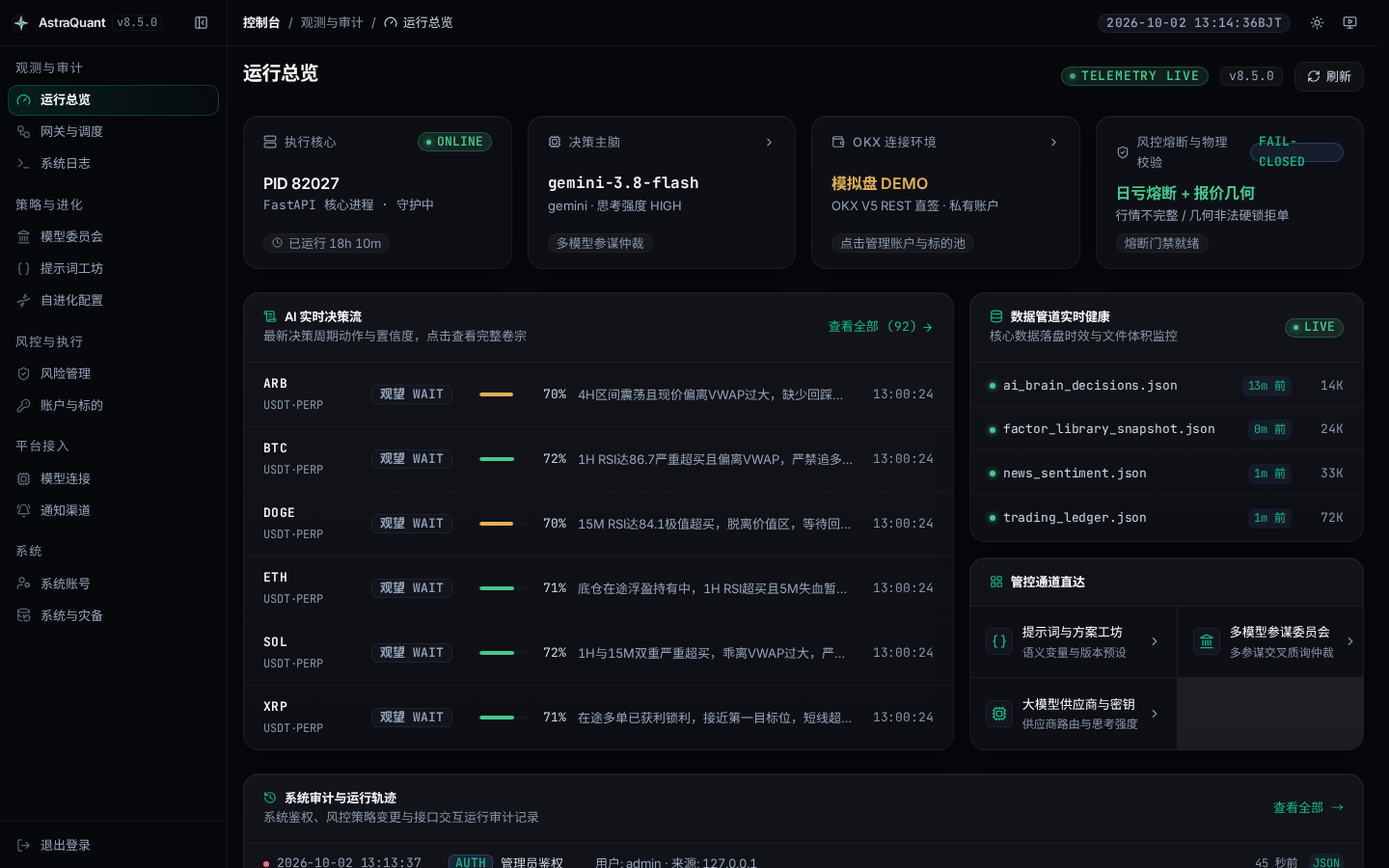The height and width of the screenshot is (868, 1389).
Task: Click the OKX 连接环境 wallet icon
Action: click(838, 142)
